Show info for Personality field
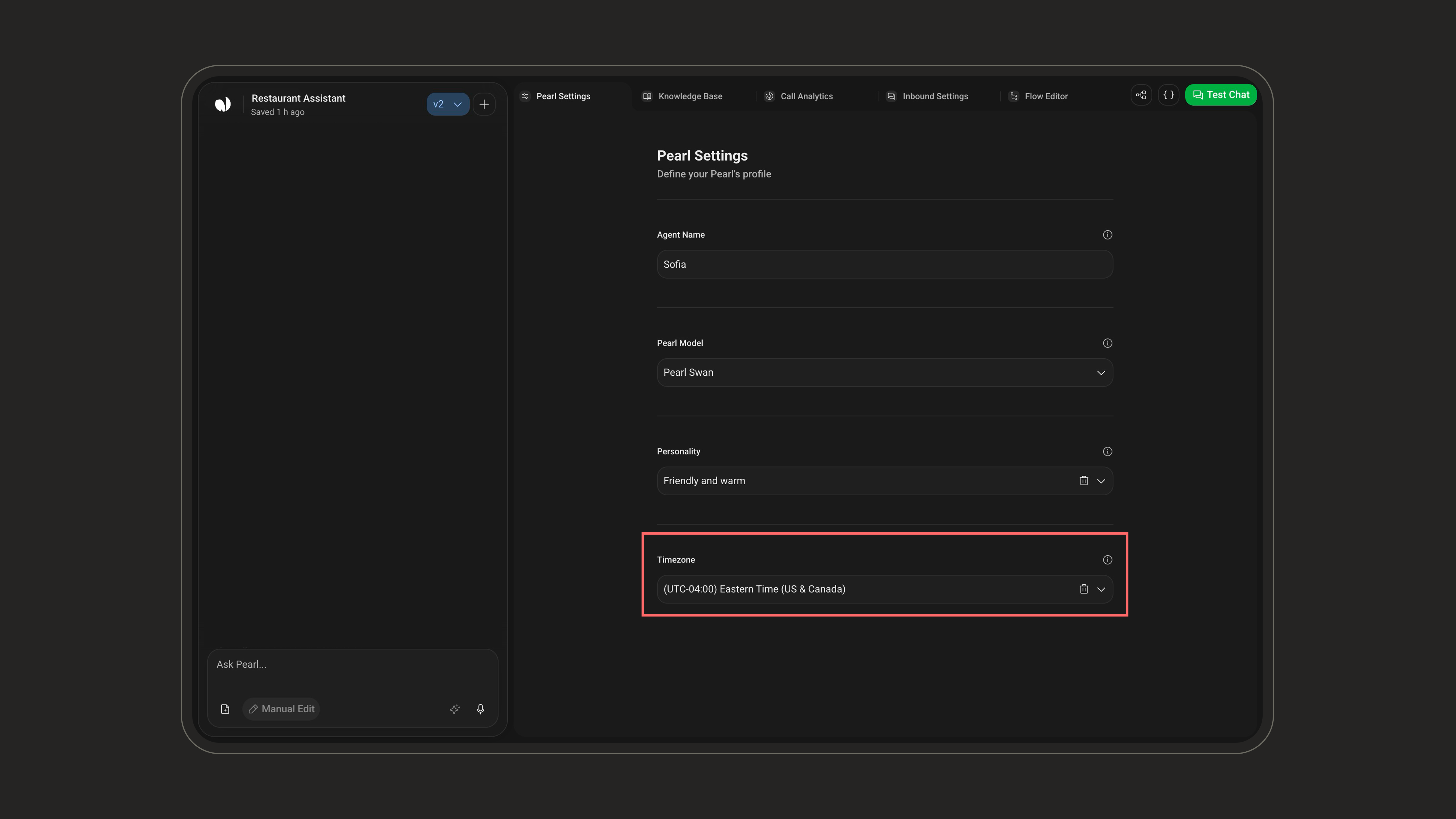 (1107, 451)
